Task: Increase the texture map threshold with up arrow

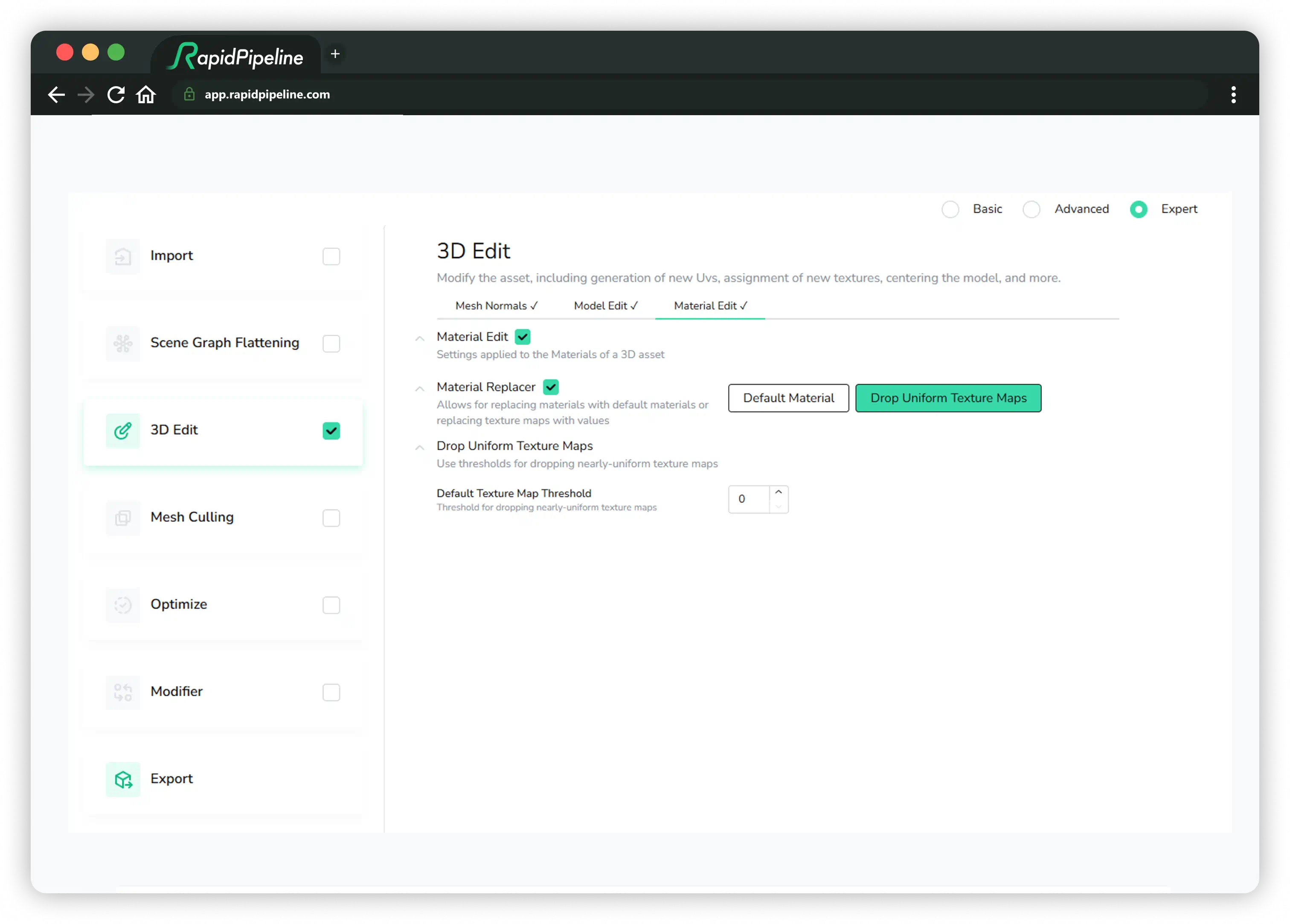Action: (778, 492)
